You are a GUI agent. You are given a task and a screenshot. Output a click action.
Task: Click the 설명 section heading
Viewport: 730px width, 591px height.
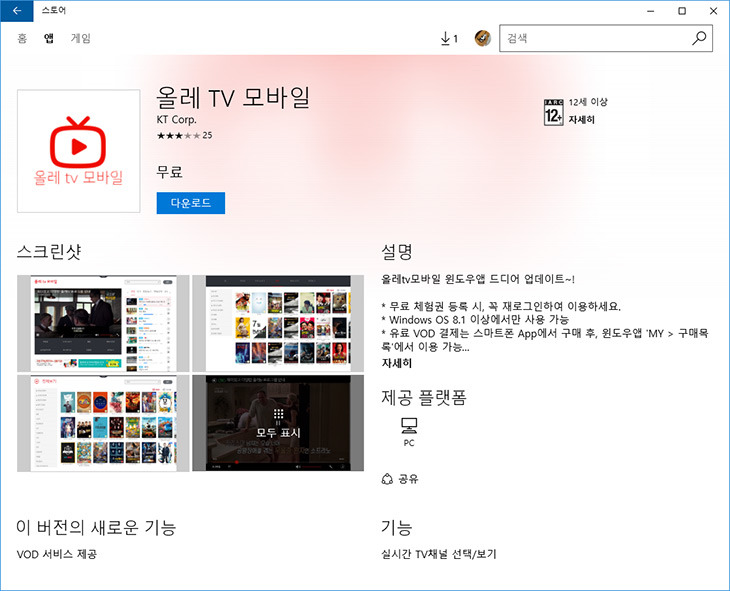[397, 251]
